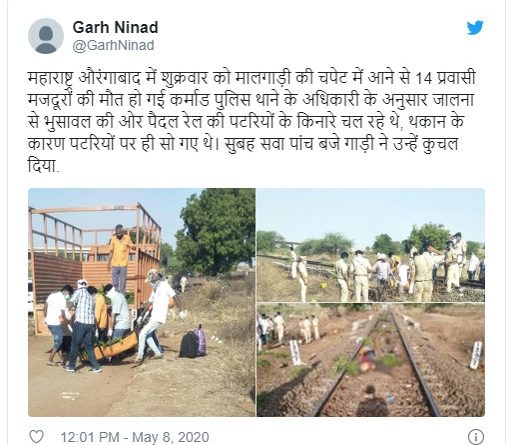Click the last word दिया. of the tweet
Viewport: 511px width, 445px height.
point(43,165)
